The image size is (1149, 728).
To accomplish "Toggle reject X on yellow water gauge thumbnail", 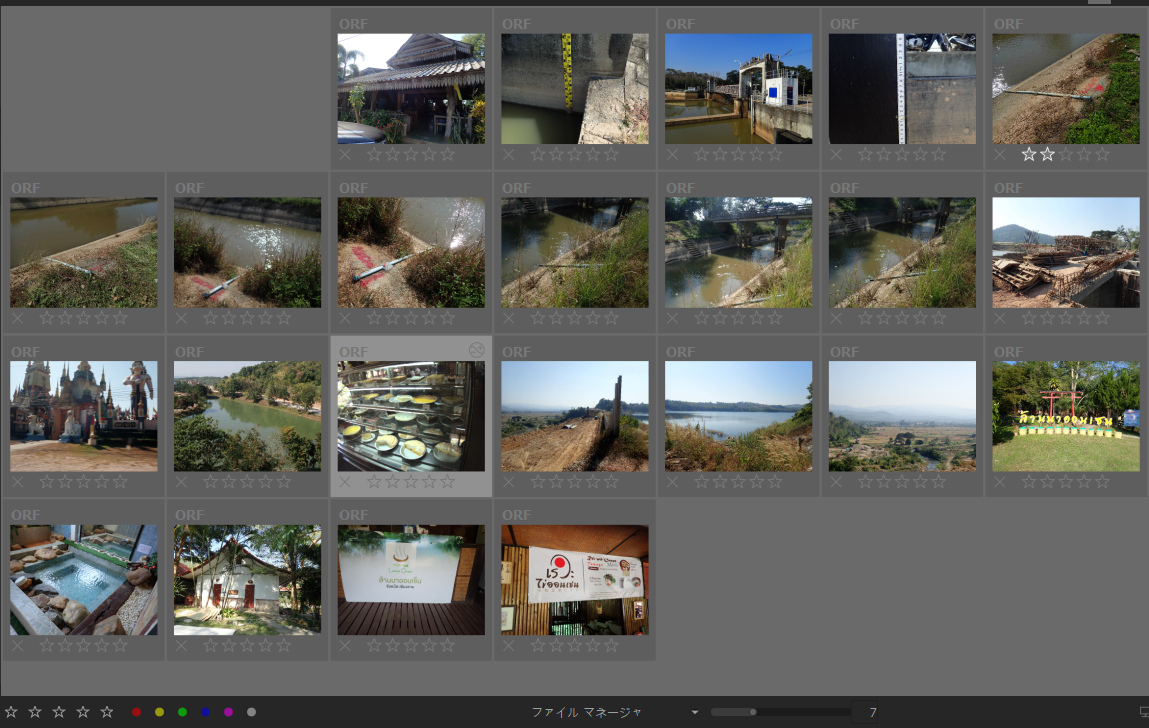I will [x=509, y=155].
